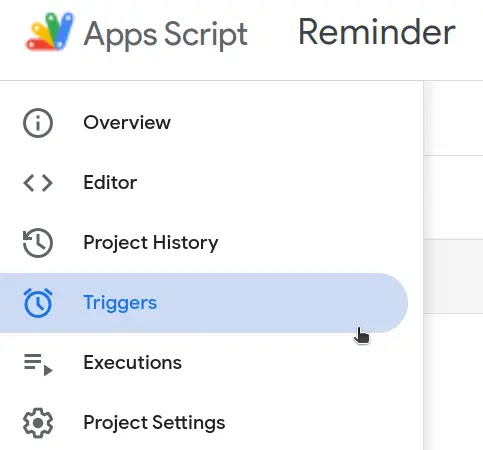
Task: Click the Project History clock-arrow icon
Action: click(38, 243)
